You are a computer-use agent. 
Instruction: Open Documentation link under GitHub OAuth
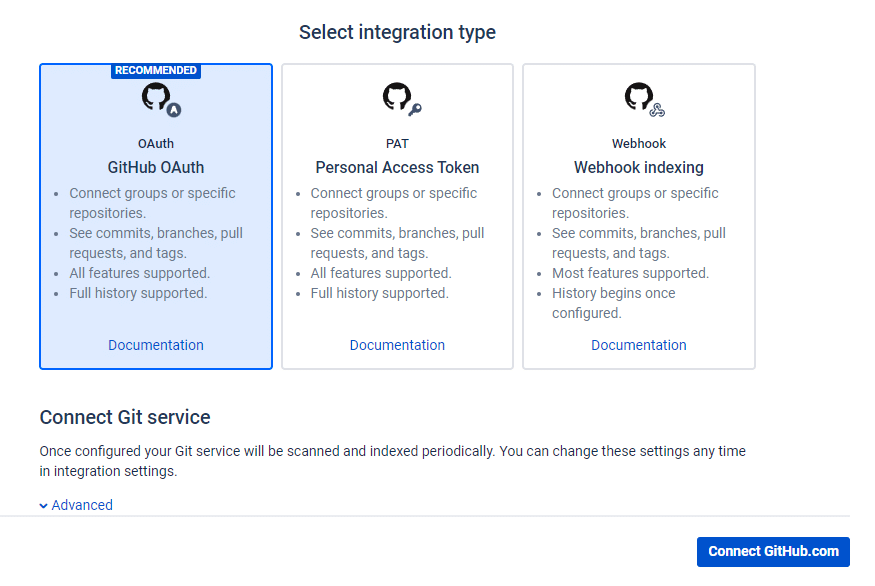tap(156, 345)
